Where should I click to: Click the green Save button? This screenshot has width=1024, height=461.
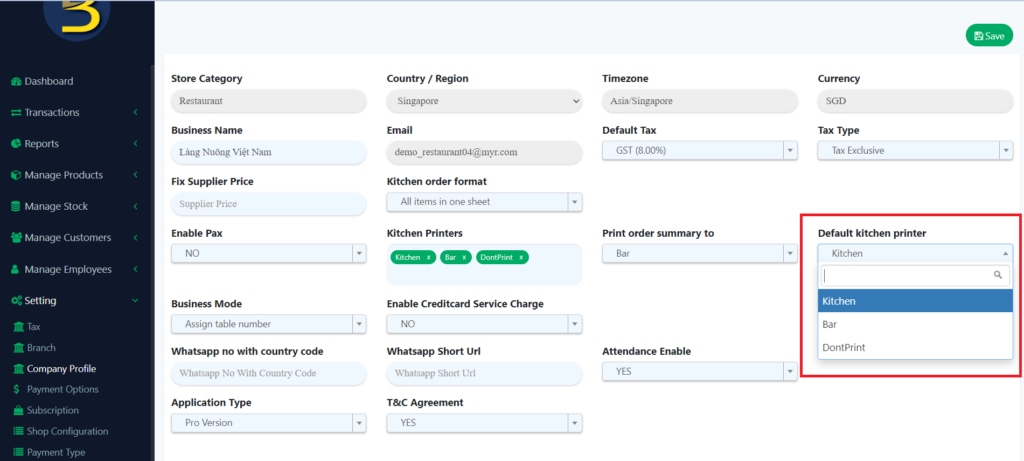tap(988, 36)
